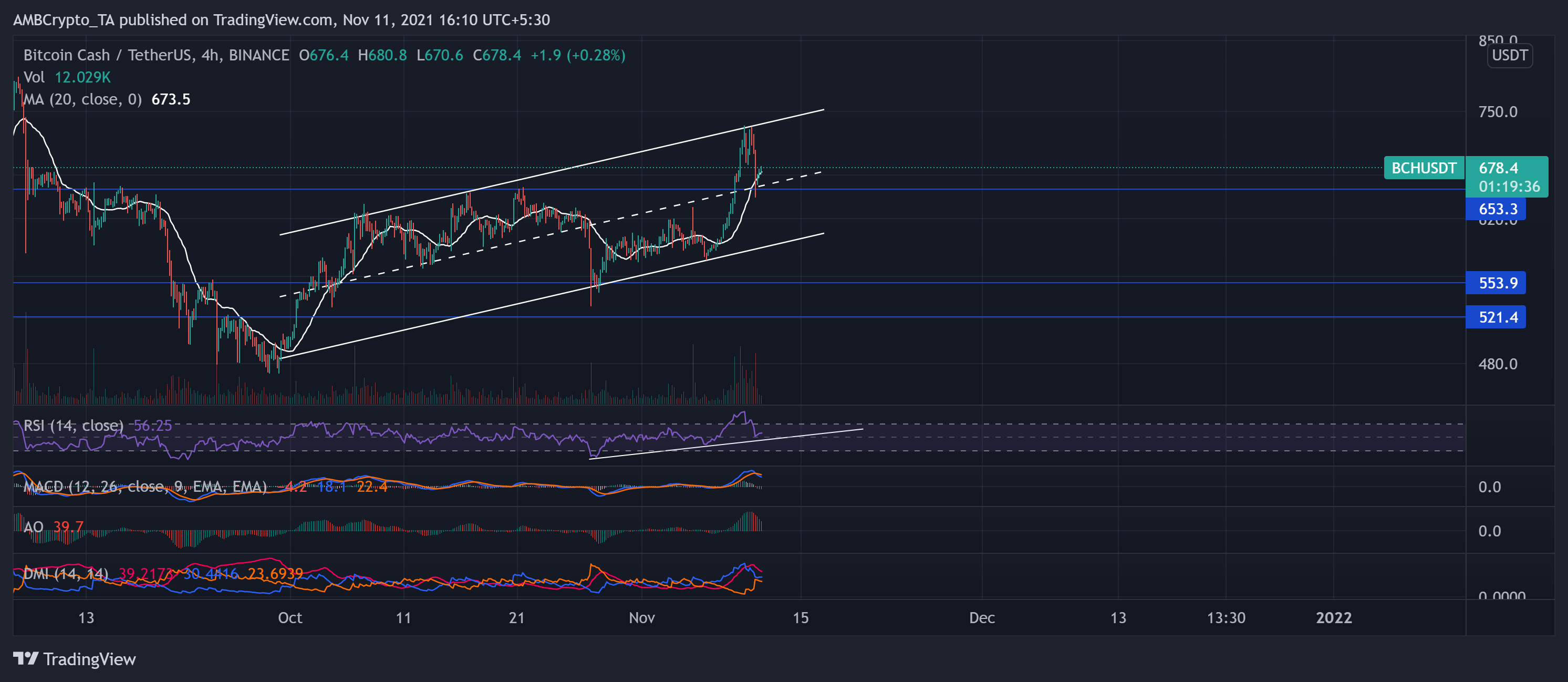Click the Oct date label on time axis

pyautogui.click(x=290, y=617)
